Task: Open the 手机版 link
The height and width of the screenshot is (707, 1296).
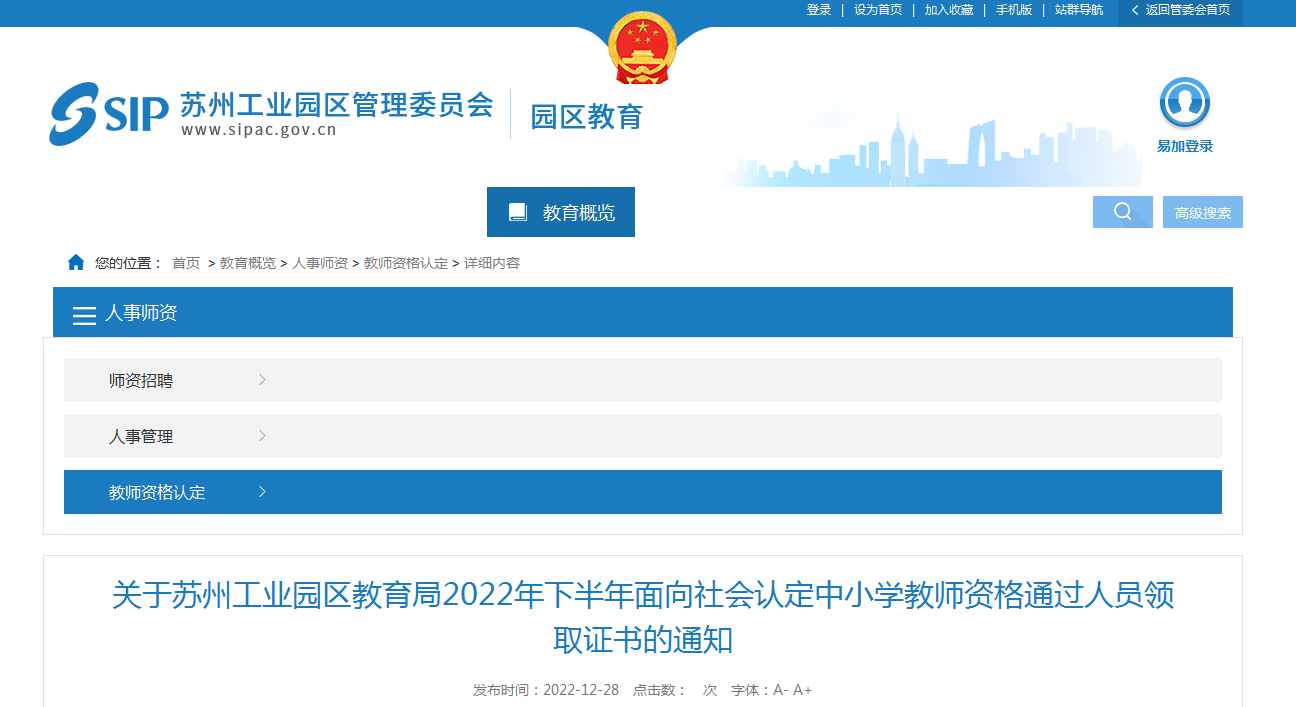Action: (1014, 10)
